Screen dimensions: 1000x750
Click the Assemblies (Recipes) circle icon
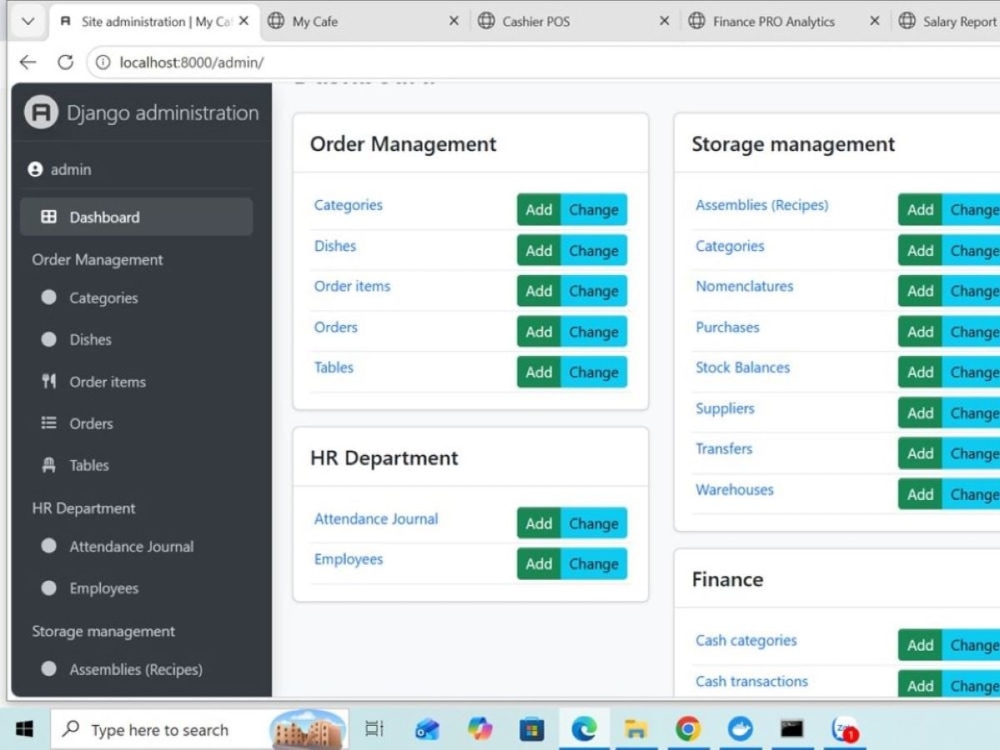pyautogui.click(x=48, y=669)
